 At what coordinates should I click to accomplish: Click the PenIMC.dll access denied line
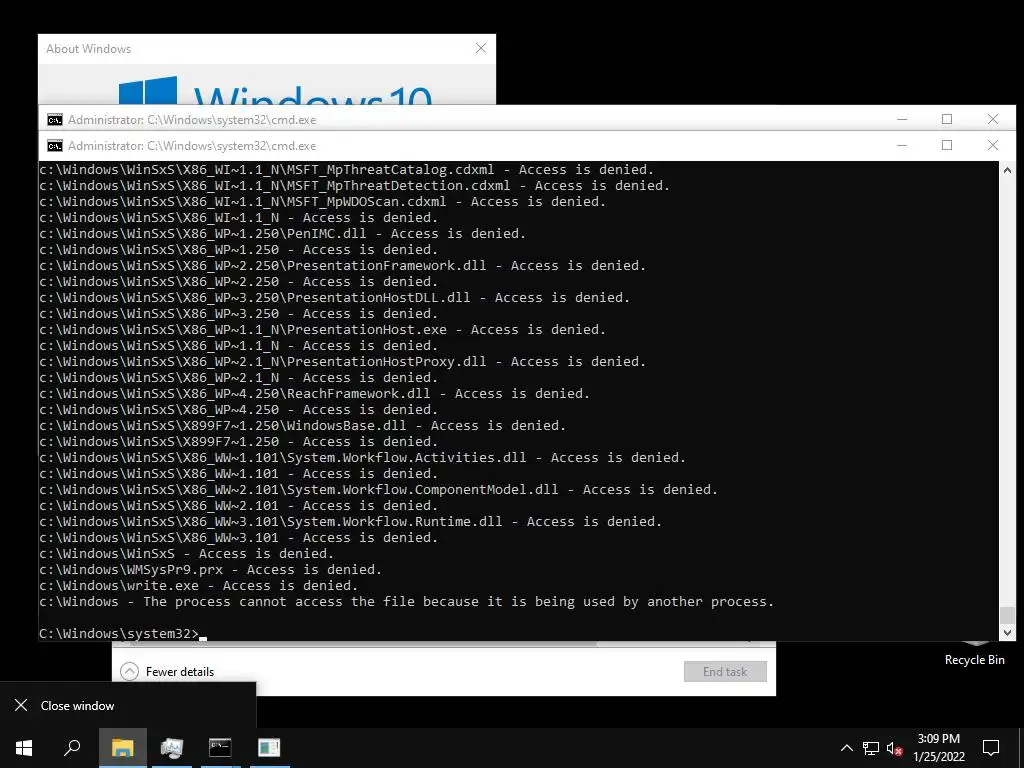[x=282, y=234]
